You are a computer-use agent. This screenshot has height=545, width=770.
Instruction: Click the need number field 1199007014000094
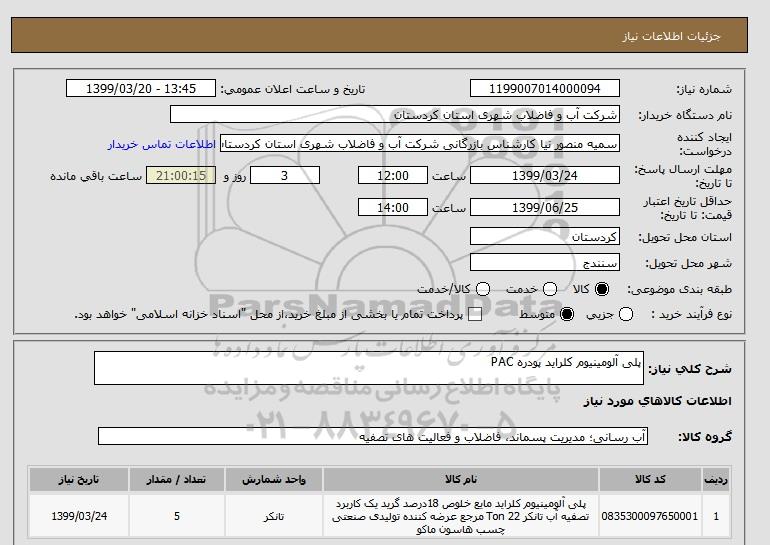tap(545, 89)
